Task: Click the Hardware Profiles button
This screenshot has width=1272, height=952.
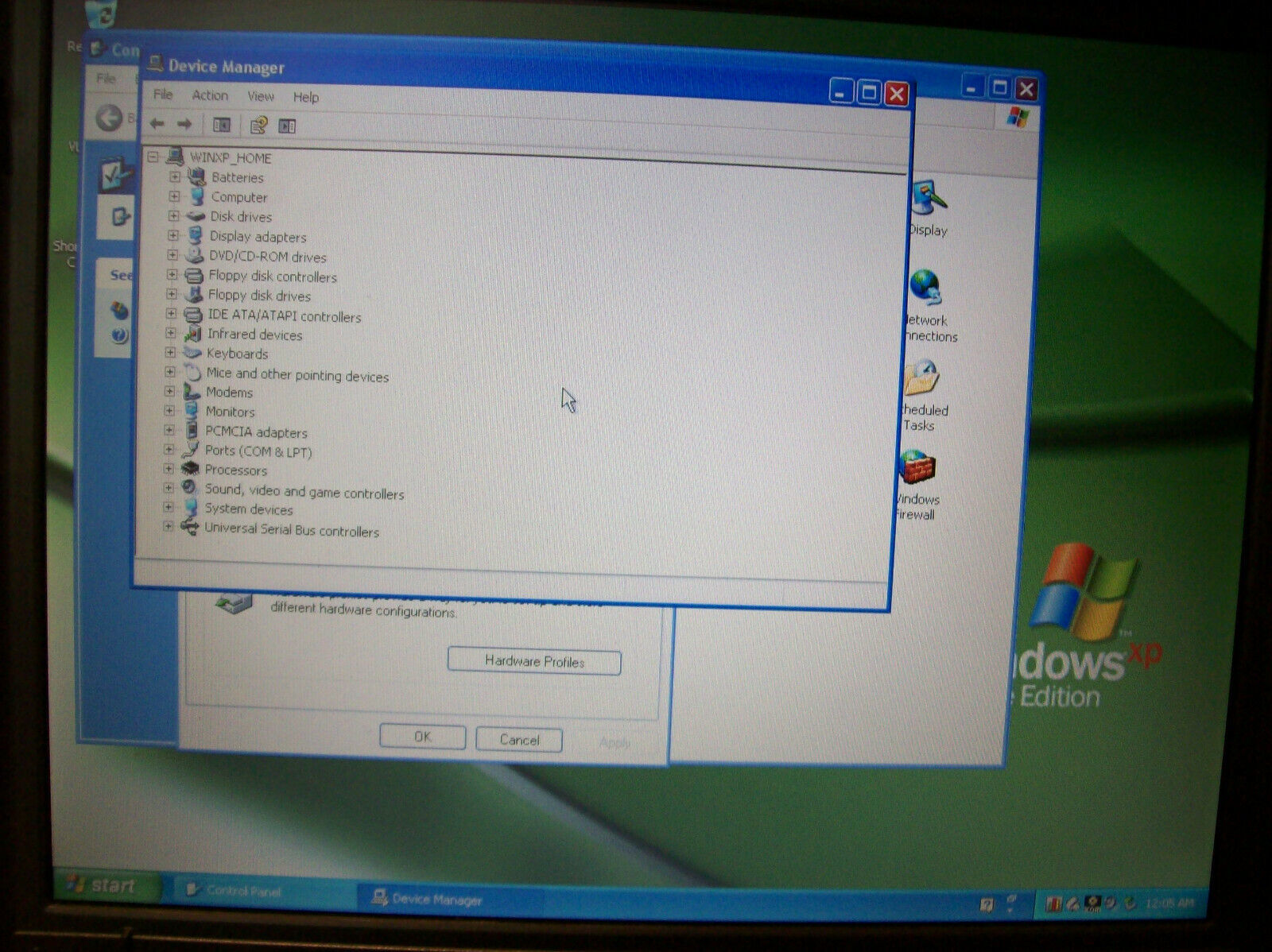Action: coord(534,661)
